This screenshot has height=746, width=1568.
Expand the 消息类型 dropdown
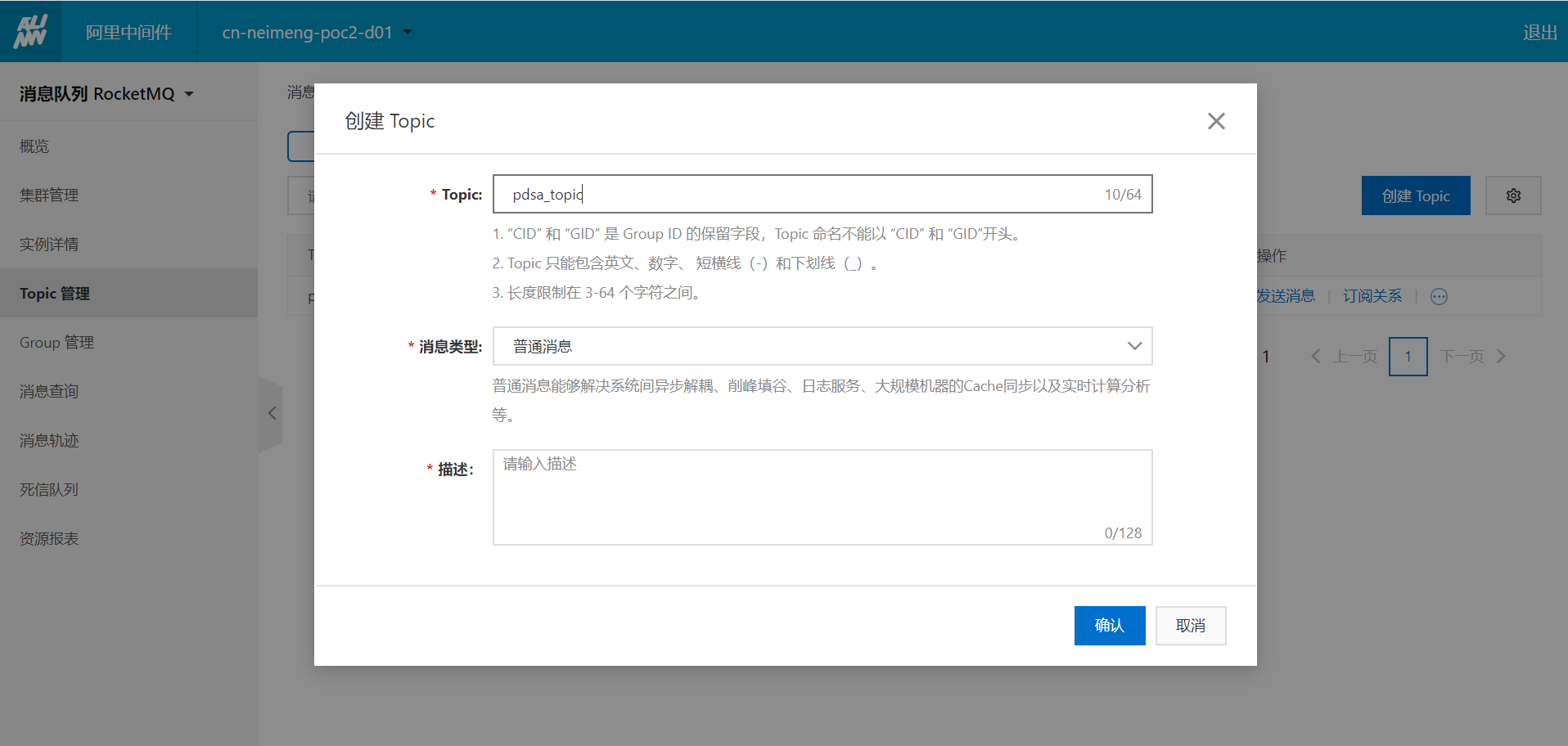pos(822,346)
